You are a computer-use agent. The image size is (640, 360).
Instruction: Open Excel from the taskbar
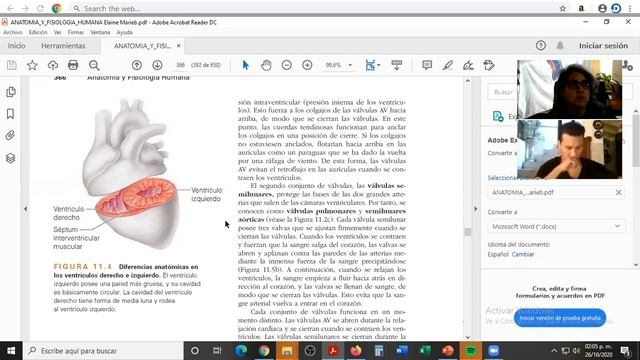[424, 351]
